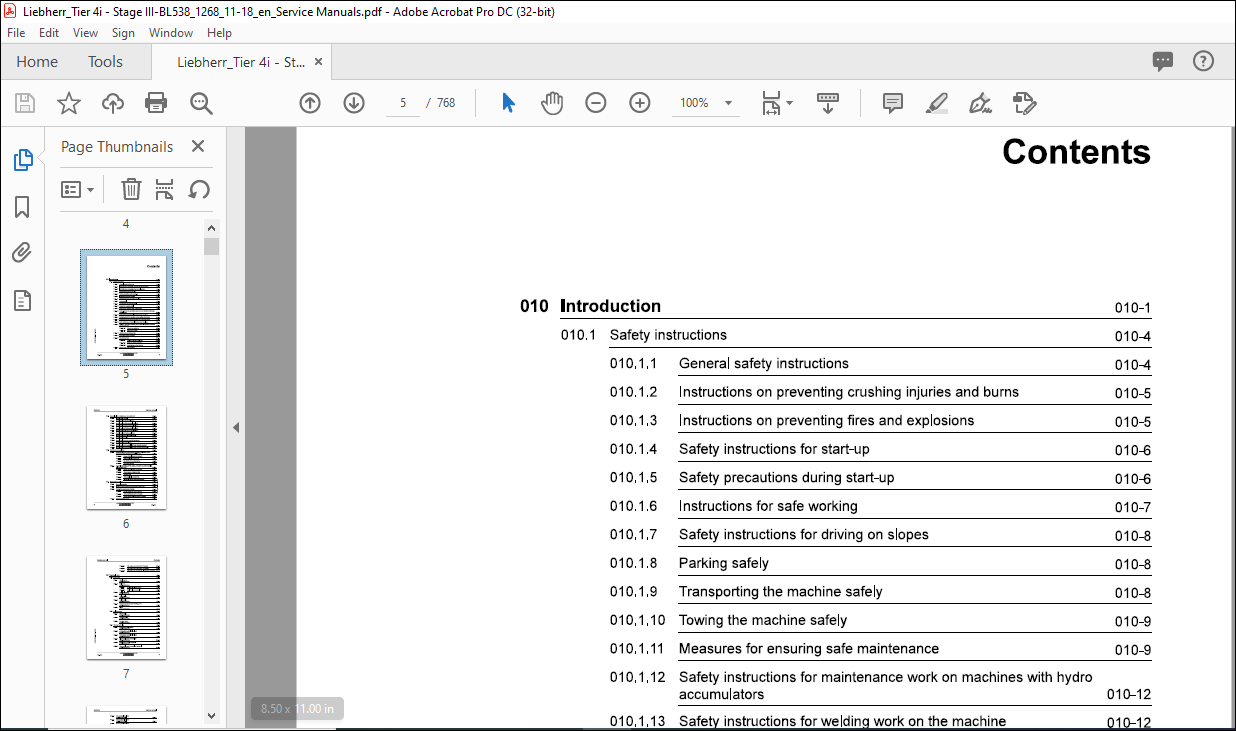Click the print pages icon in thumbnails panel

(165, 189)
